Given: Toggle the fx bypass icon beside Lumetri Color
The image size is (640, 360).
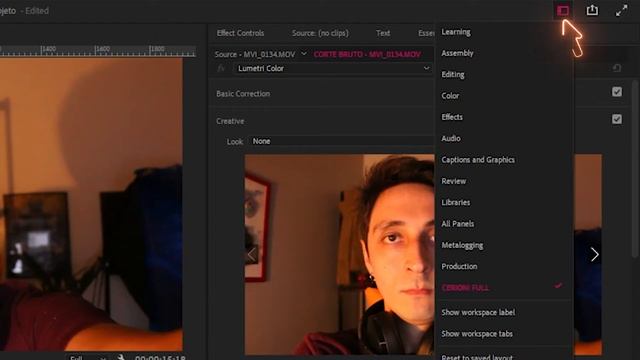Looking at the screenshot, I should point(221,69).
